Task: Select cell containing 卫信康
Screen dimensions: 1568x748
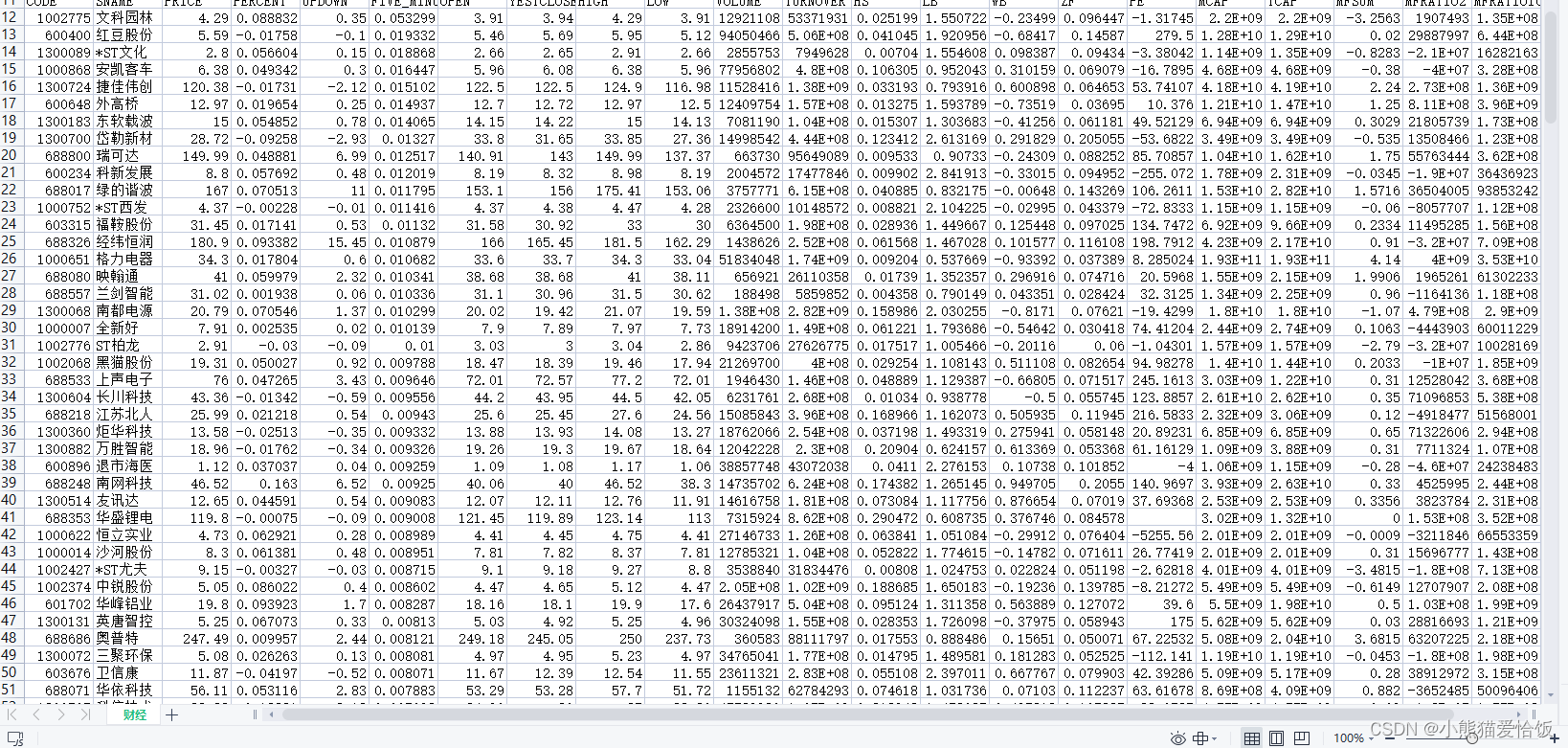Action: [127, 672]
